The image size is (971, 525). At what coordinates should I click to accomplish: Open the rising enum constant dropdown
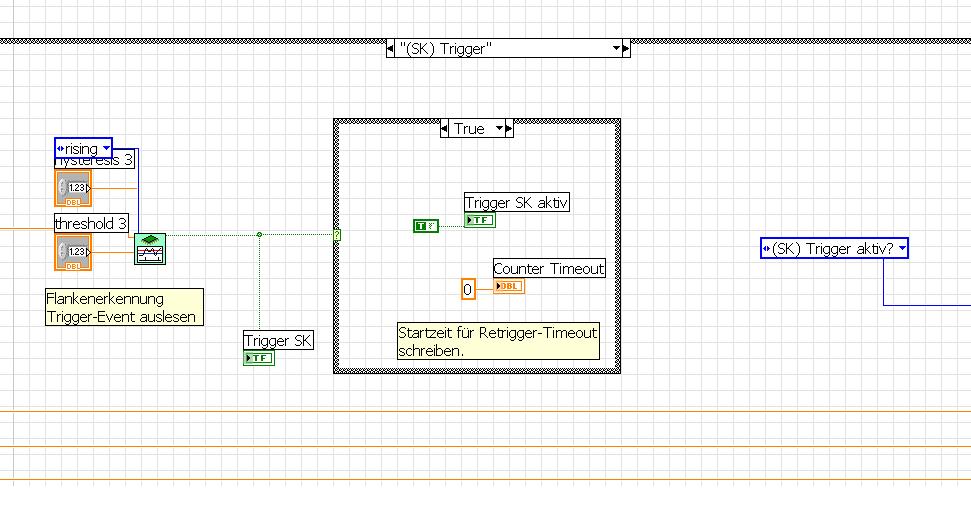[x=107, y=148]
